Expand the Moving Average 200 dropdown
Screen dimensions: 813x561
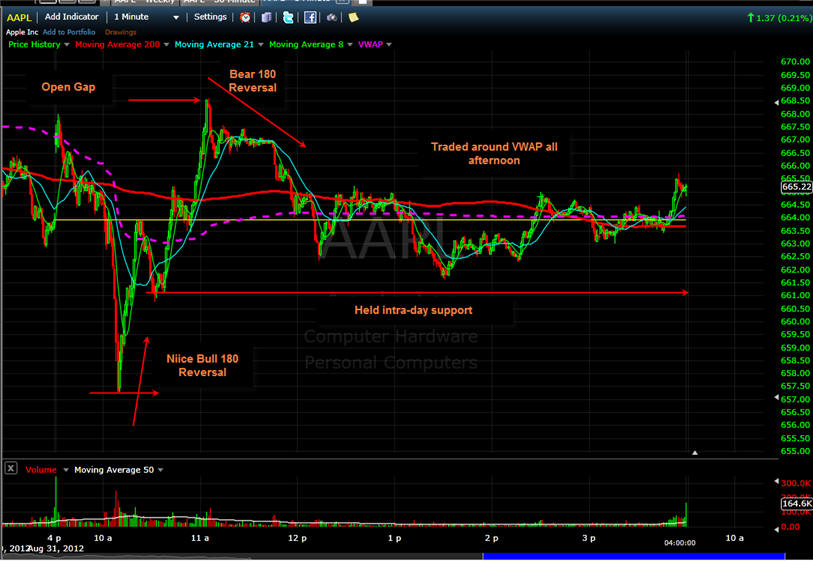tap(166, 45)
